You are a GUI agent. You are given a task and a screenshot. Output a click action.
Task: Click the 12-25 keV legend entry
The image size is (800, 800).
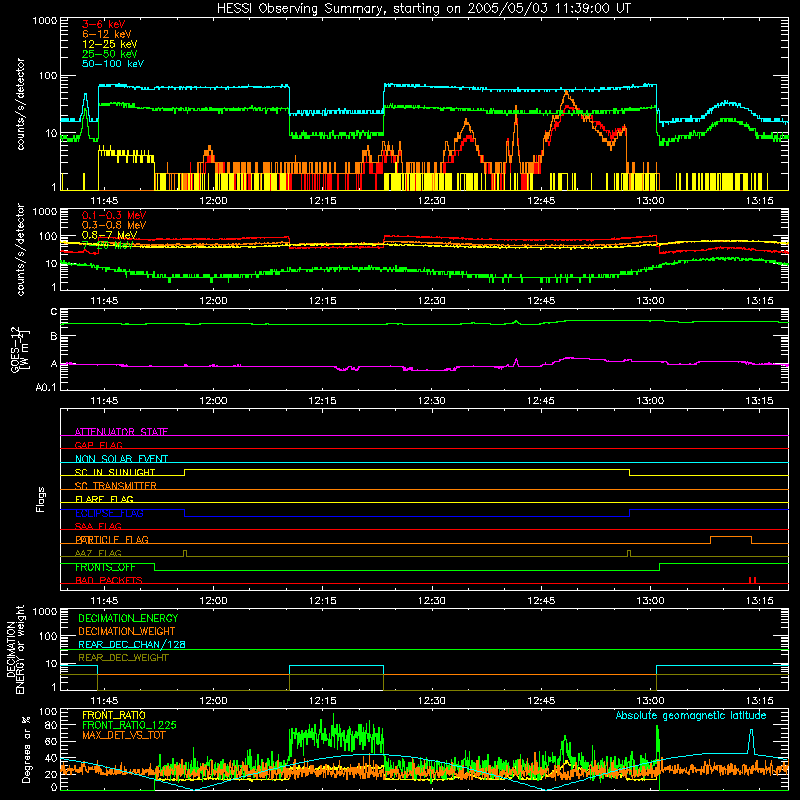point(110,44)
